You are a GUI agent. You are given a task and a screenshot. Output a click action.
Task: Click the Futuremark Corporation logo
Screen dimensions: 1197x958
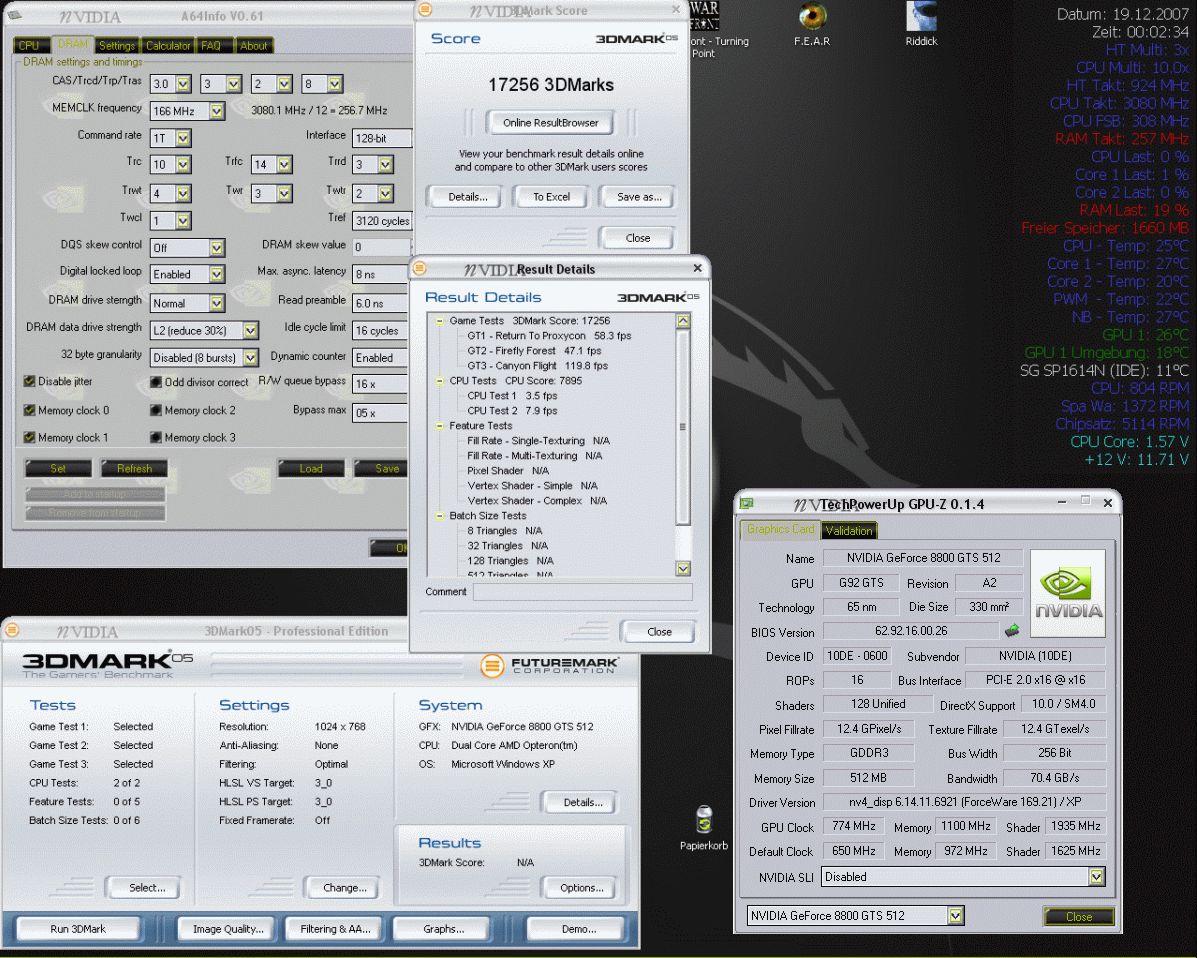click(x=550, y=666)
